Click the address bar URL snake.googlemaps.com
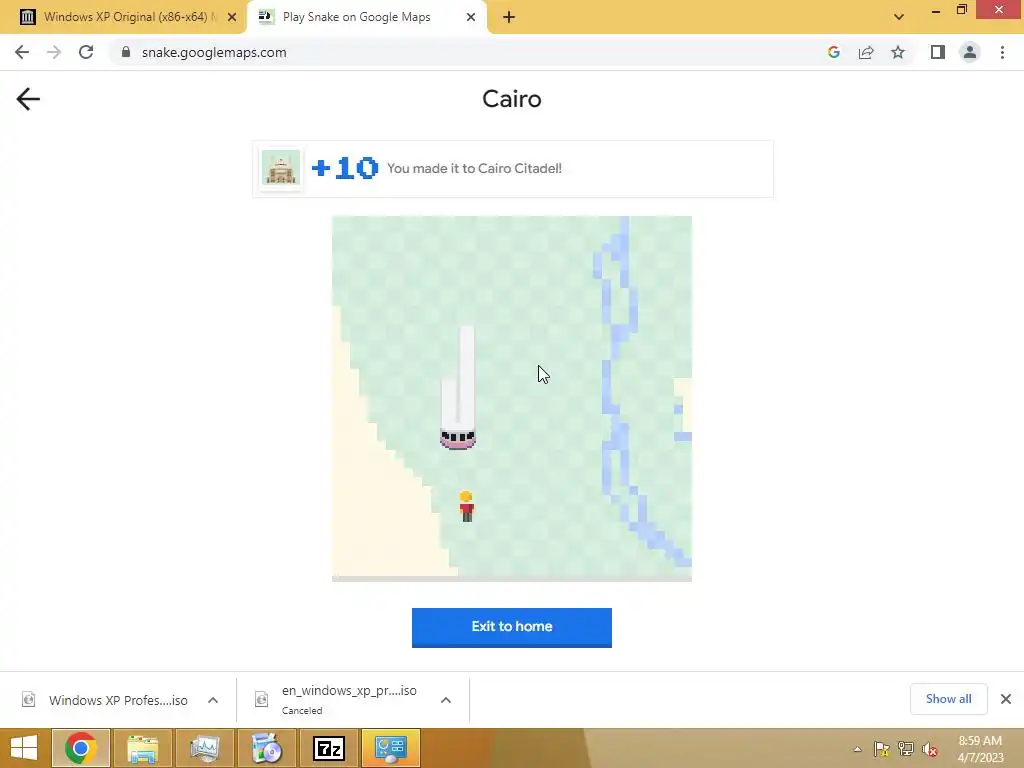The height and width of the screenshot is (768, 1024). tap(214, 52)
